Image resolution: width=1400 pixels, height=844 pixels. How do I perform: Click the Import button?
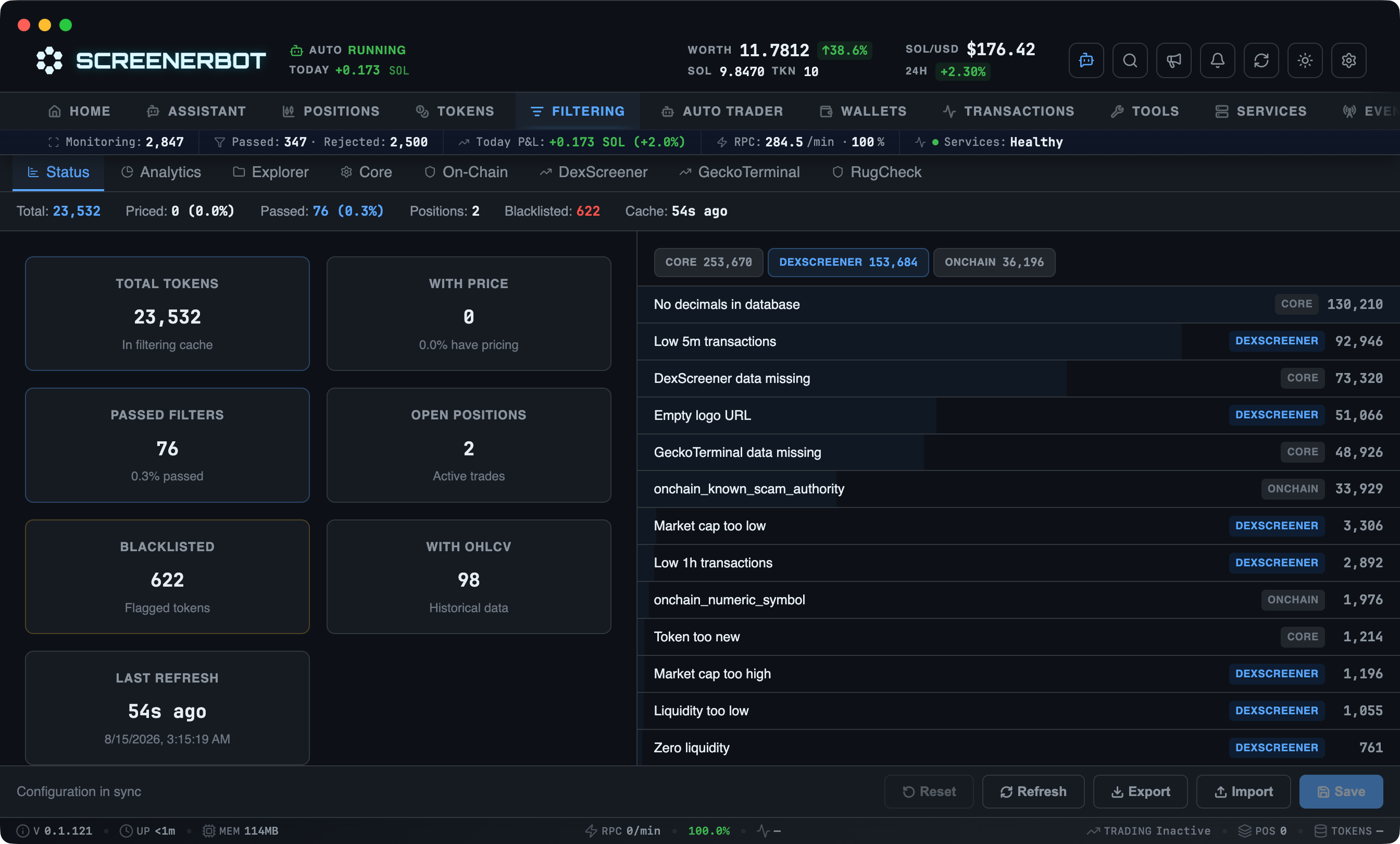click(1243, 791)
